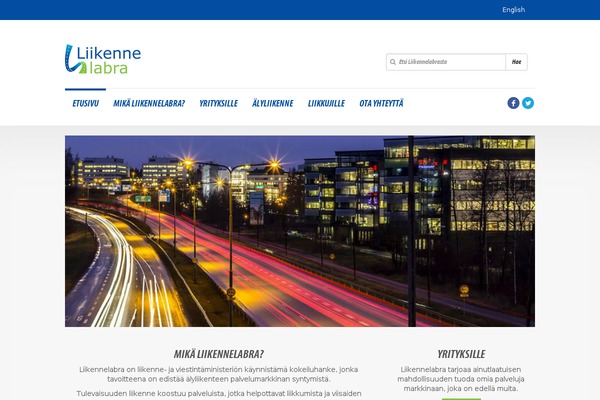
Task: Open the Twitter profile icon
Action: pos(528,103)
